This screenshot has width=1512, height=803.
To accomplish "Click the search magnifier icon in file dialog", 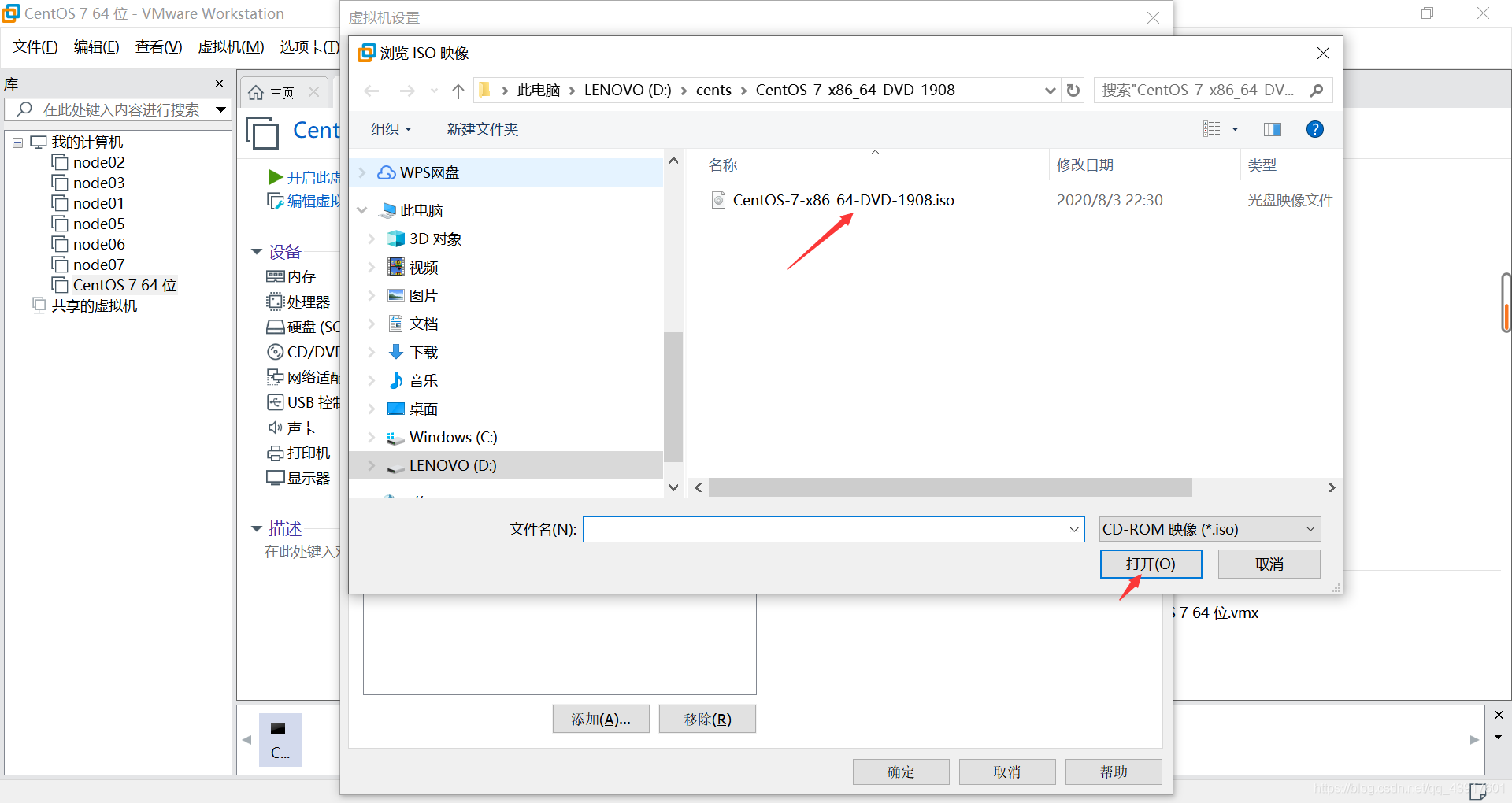I will pyautogui.click(x=1317, y=91).
